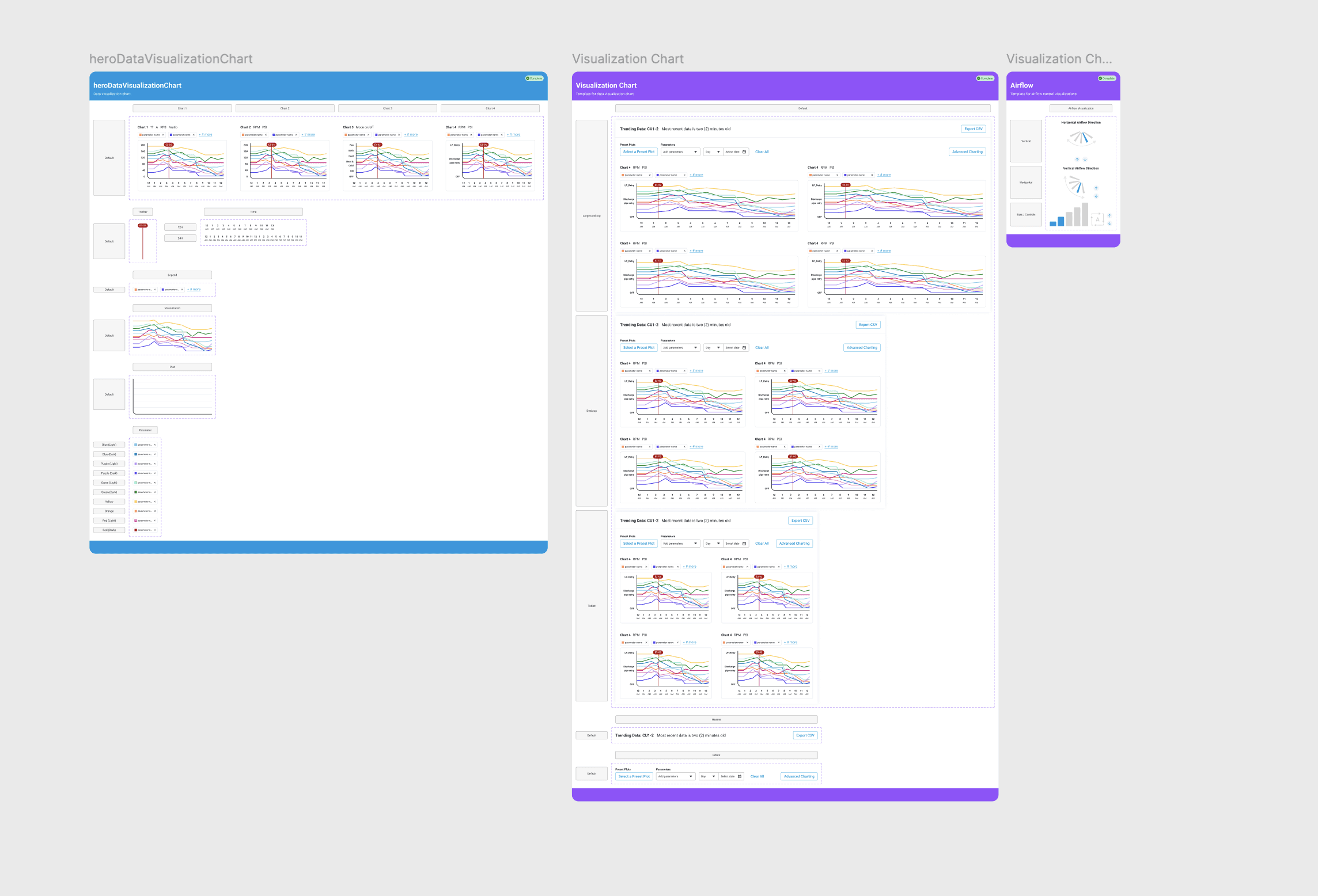The height and width of the screenshot is (896, 1318).
Task: Click the up arrow beside the Vertical Airflow fan
Action: click(x=1096, y=188)
